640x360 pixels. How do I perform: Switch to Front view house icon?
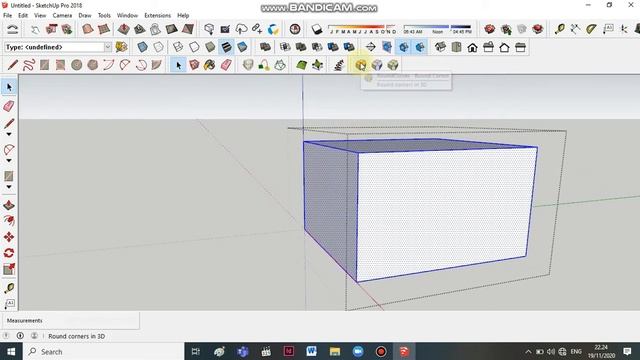pos(472,47)
